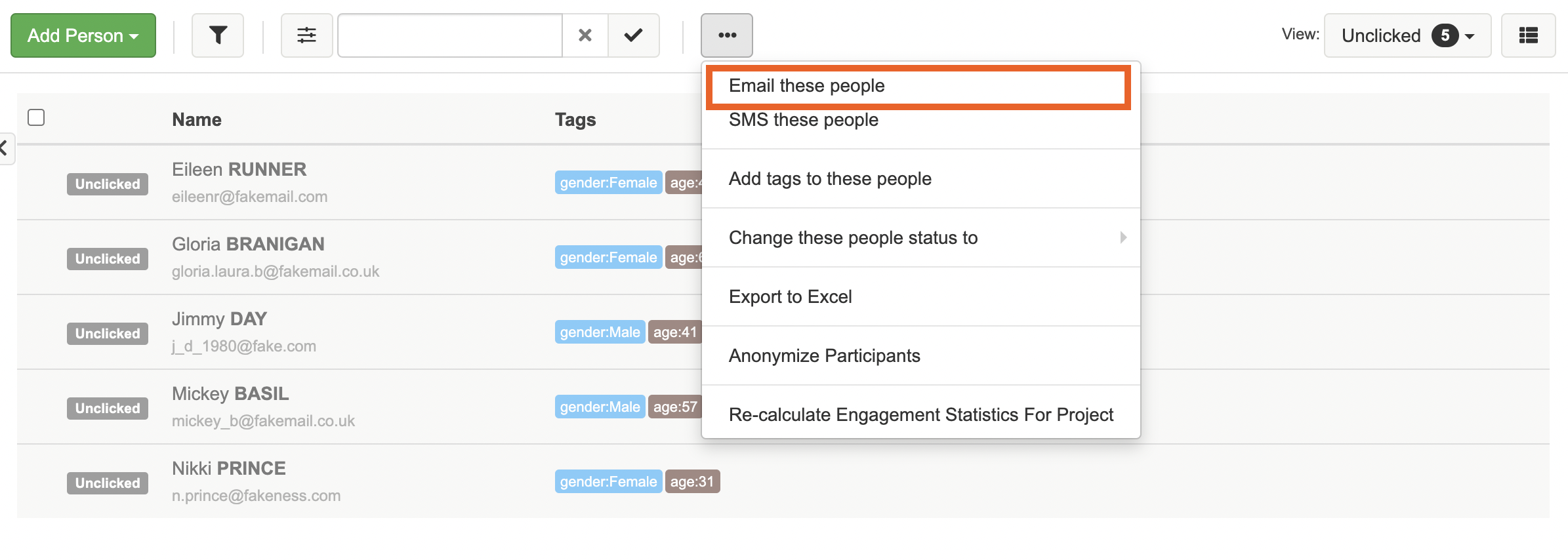The height and width of the screenshot is (560, 1568).
Task: Select 'Anonymize Participants' menu item
Action: (x=824, y=355)
